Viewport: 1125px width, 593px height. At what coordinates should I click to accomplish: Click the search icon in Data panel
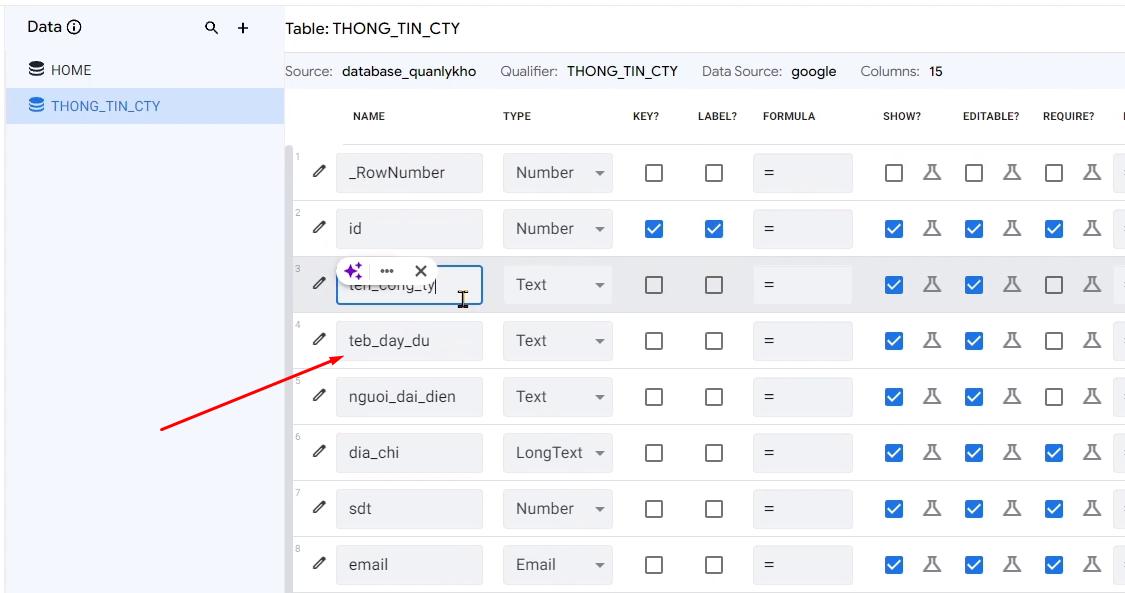click(211, 28)
